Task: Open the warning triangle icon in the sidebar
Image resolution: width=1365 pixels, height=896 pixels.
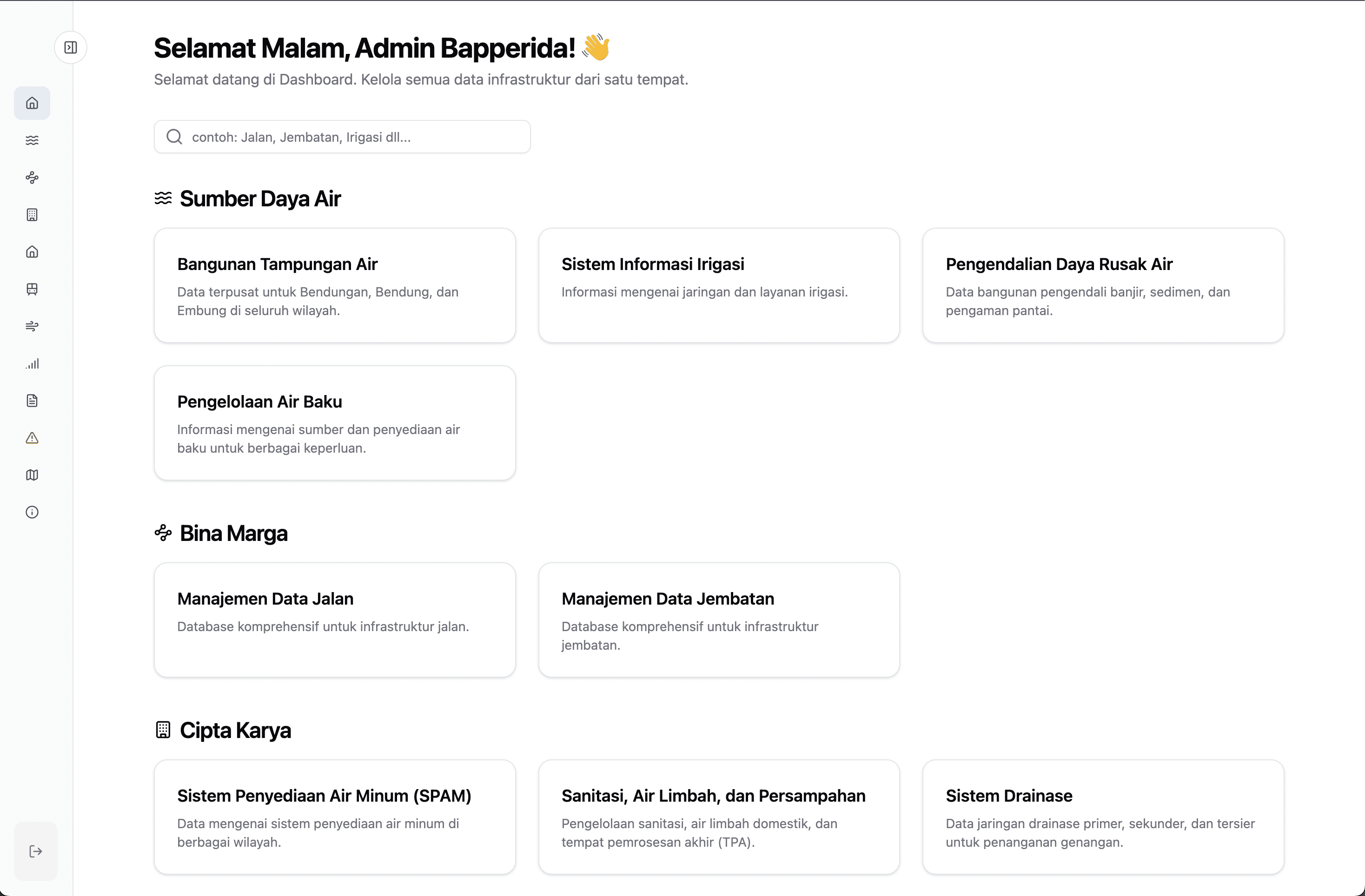Action: 32,438
